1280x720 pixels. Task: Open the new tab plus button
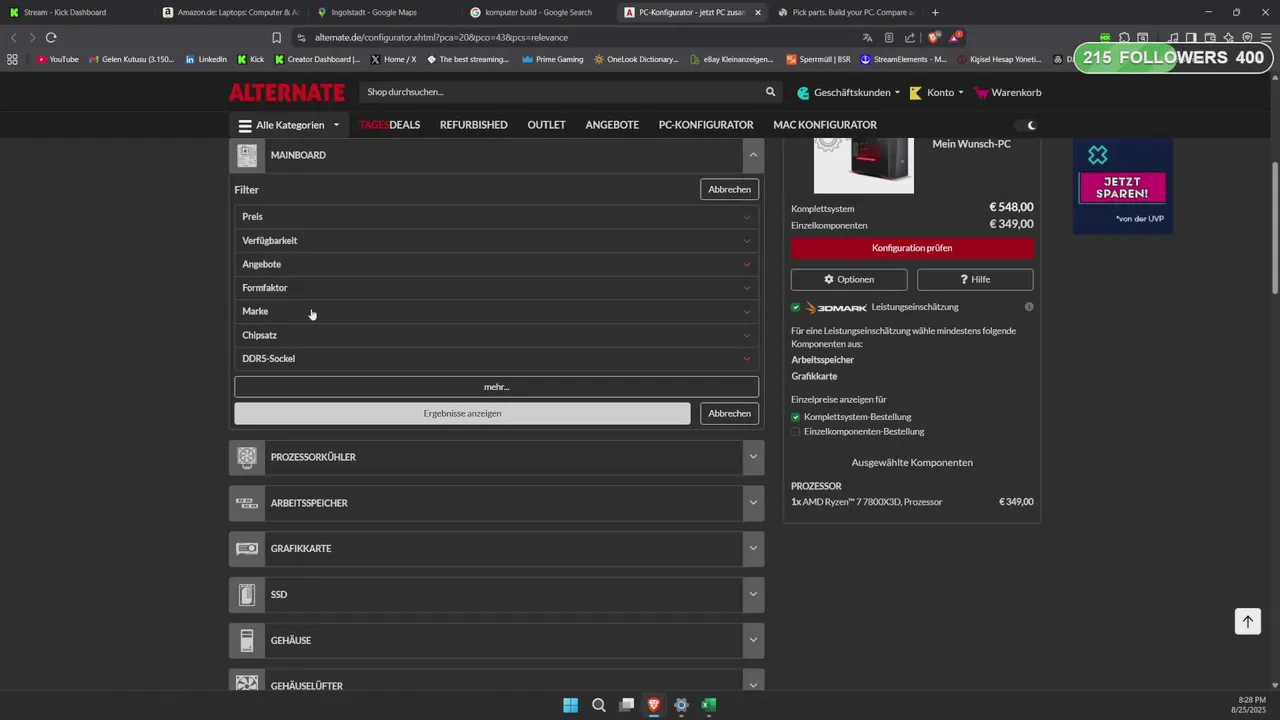[935, 12]
